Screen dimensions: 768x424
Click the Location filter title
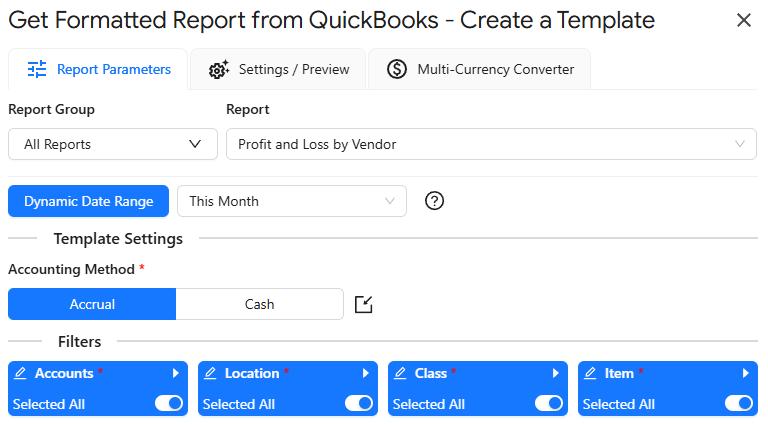click(252, 373)
